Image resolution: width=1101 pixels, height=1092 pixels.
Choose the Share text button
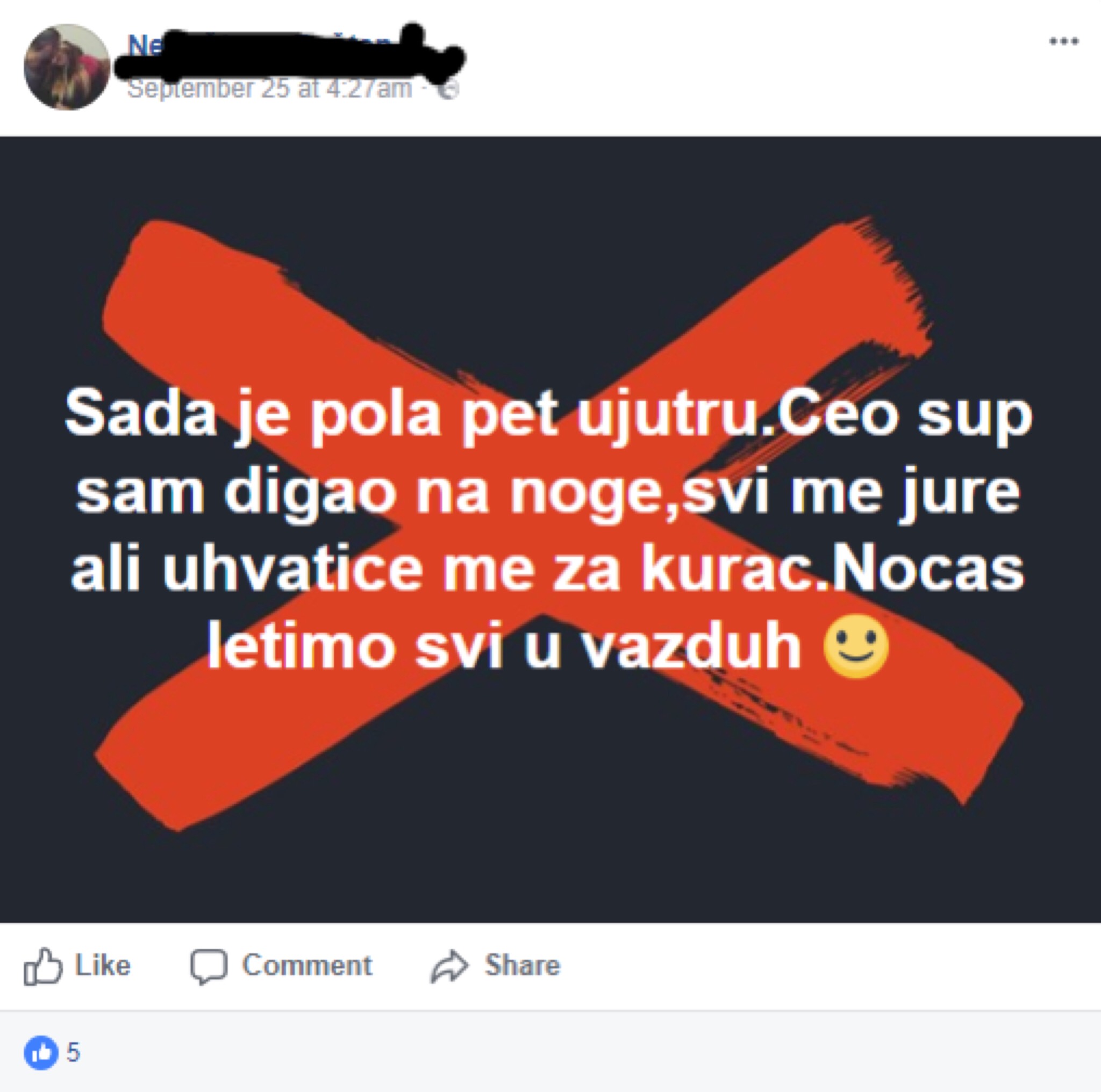(523, 965)
